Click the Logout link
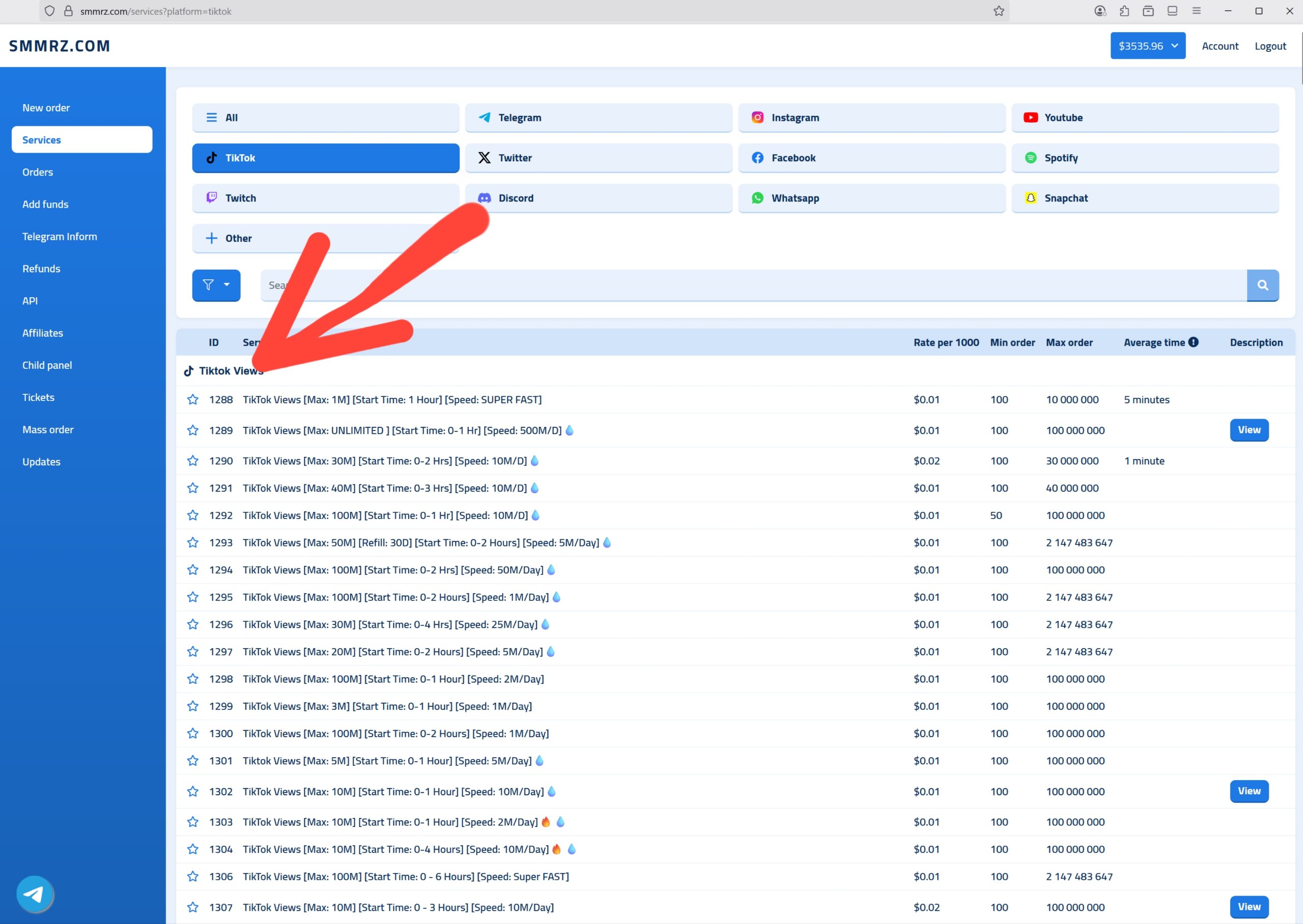Image resolution: width=1303 pixels, height=924 pixels. [x=1270, y=46]
